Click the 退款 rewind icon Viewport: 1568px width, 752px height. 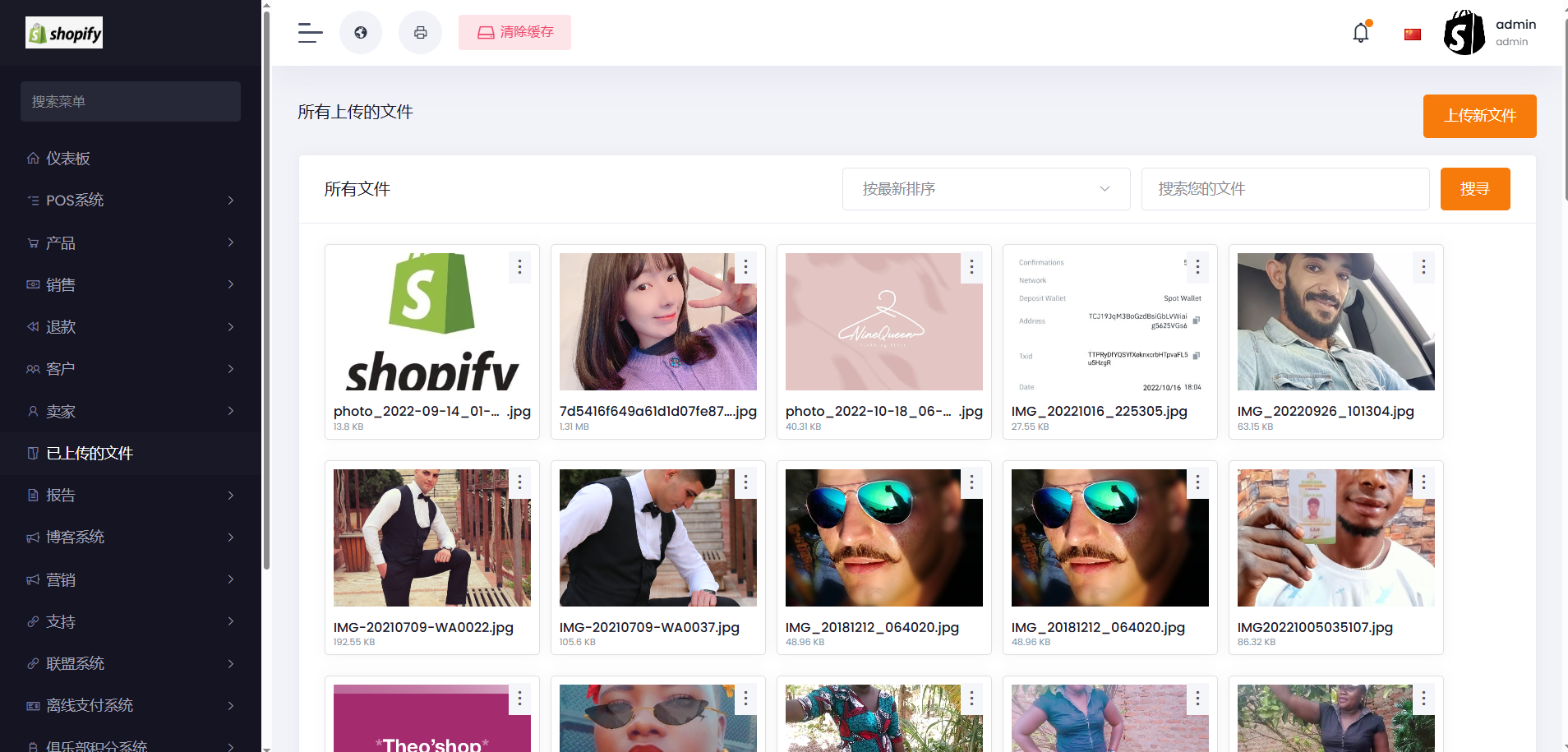pos(33,327)
